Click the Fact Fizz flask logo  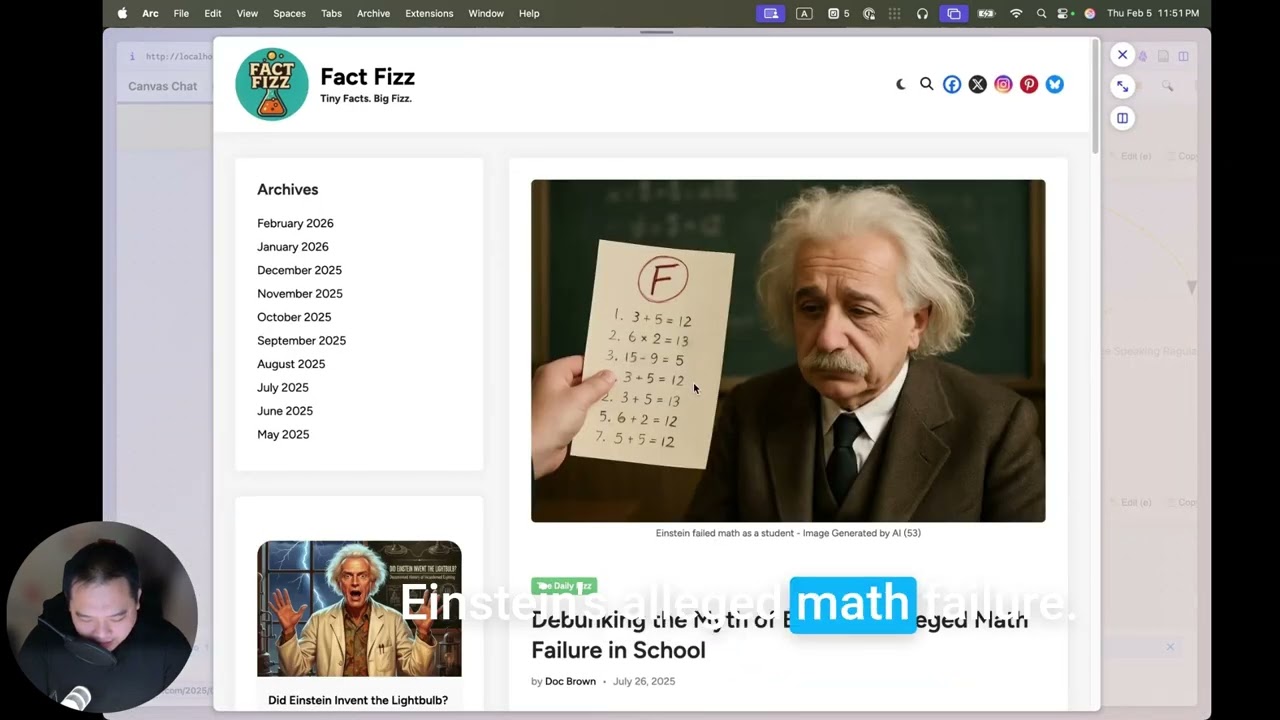[x=272, y=85]
